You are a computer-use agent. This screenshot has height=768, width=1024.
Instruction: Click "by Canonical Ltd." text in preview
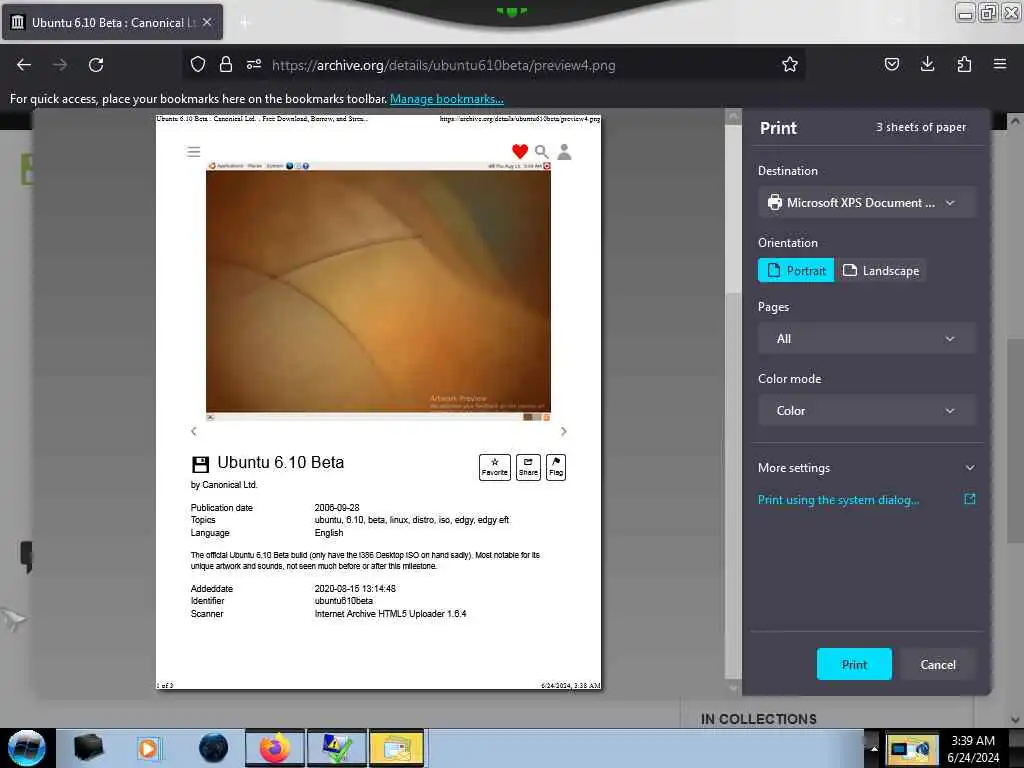click(x=224, y=485)
